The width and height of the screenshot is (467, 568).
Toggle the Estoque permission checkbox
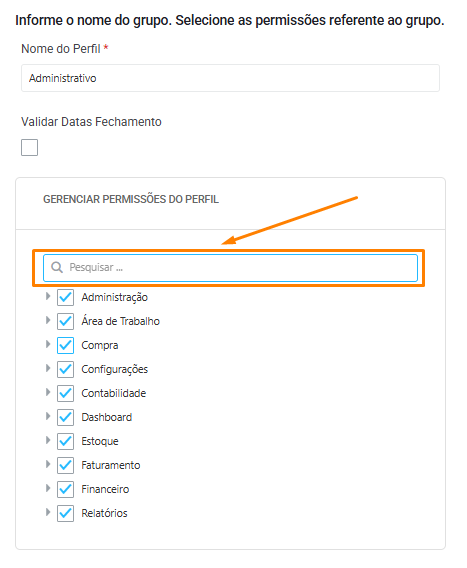pyautogui.click(x=65, y=441)
